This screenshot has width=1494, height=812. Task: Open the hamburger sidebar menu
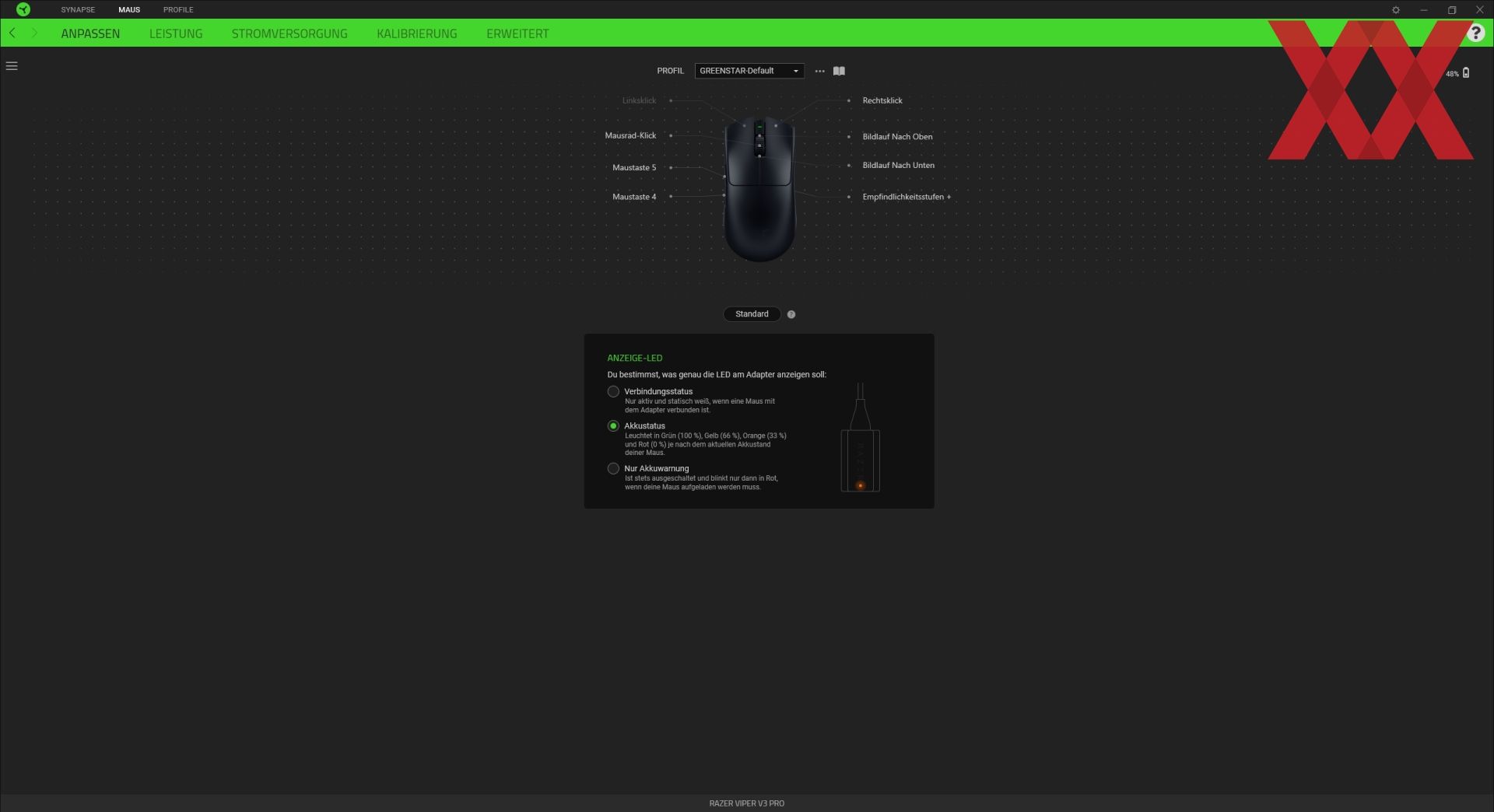12,66
